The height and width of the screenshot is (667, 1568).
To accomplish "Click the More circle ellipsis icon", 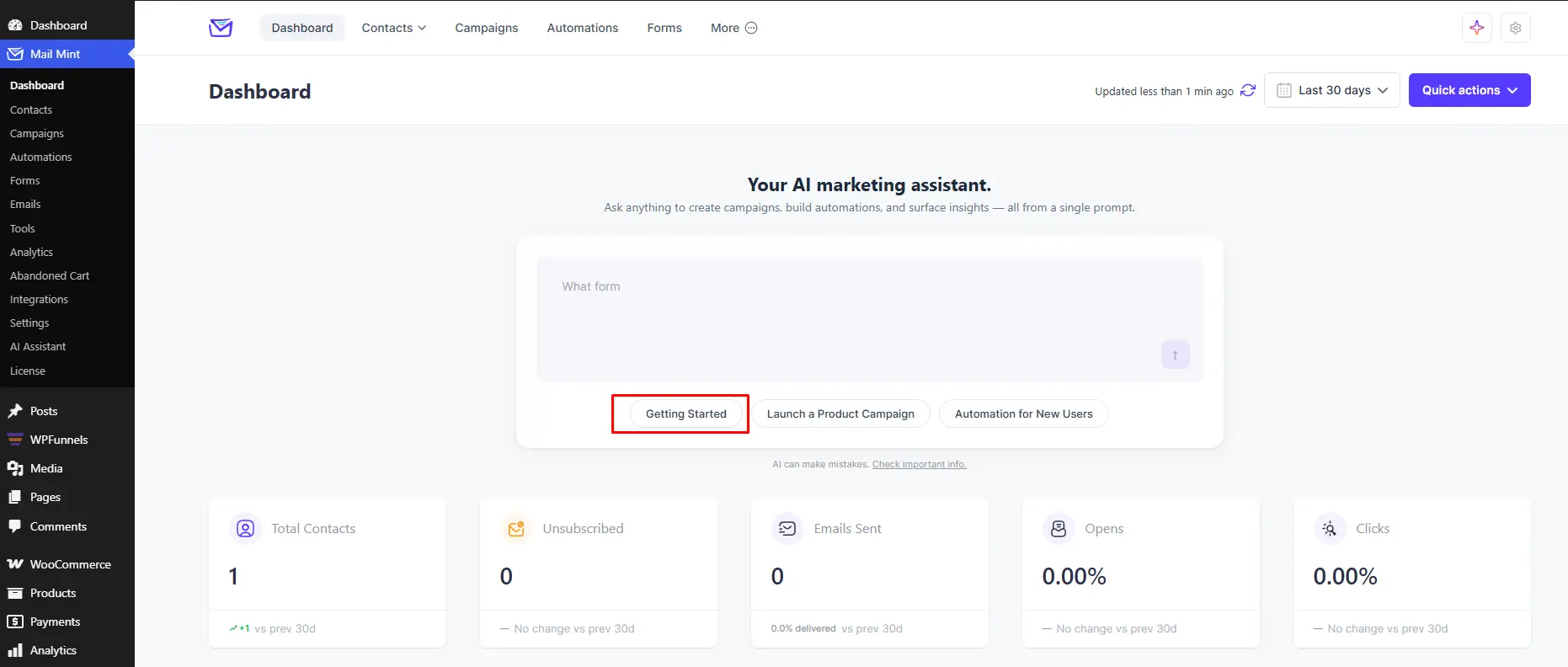I will pyautogui.click(x=751, y=28).
